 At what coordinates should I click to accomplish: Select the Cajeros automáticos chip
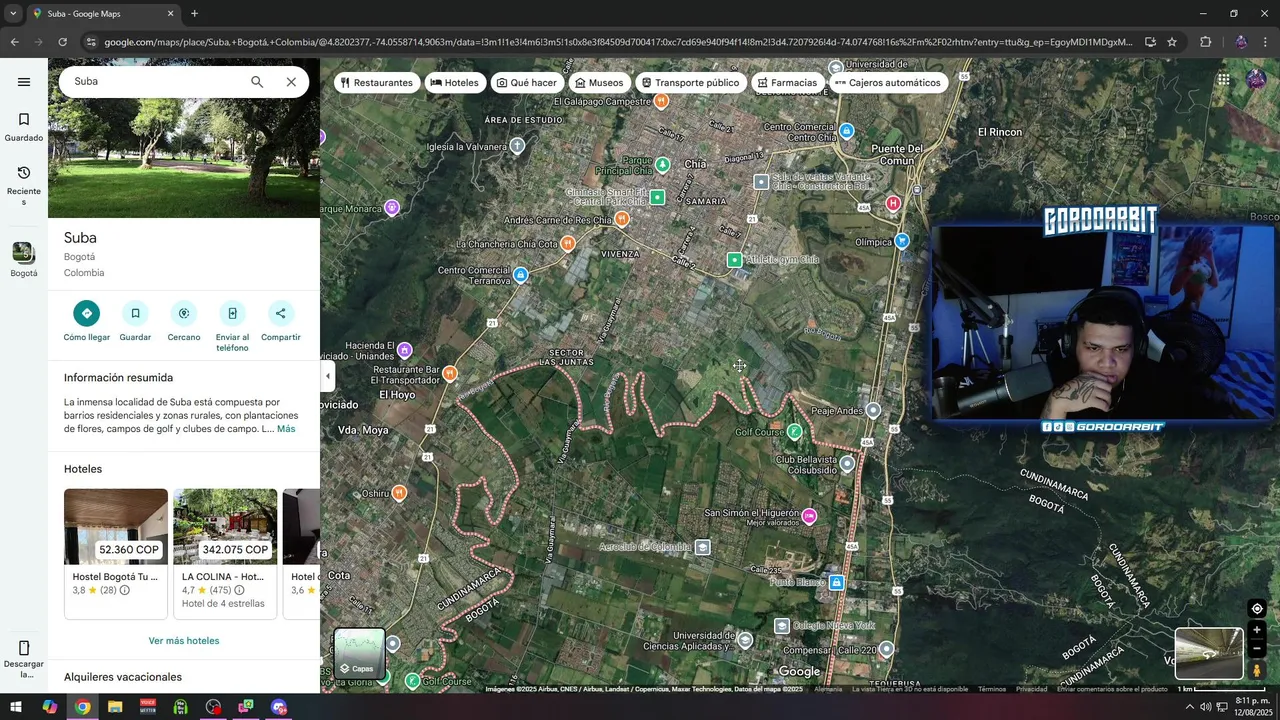[888, 83]
